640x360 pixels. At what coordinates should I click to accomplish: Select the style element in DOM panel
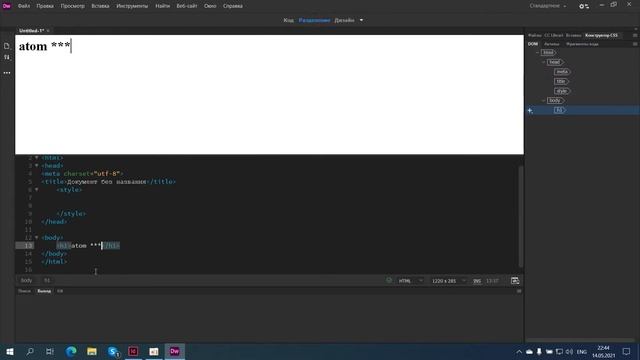pyautogui.click(x=562, y=91)
